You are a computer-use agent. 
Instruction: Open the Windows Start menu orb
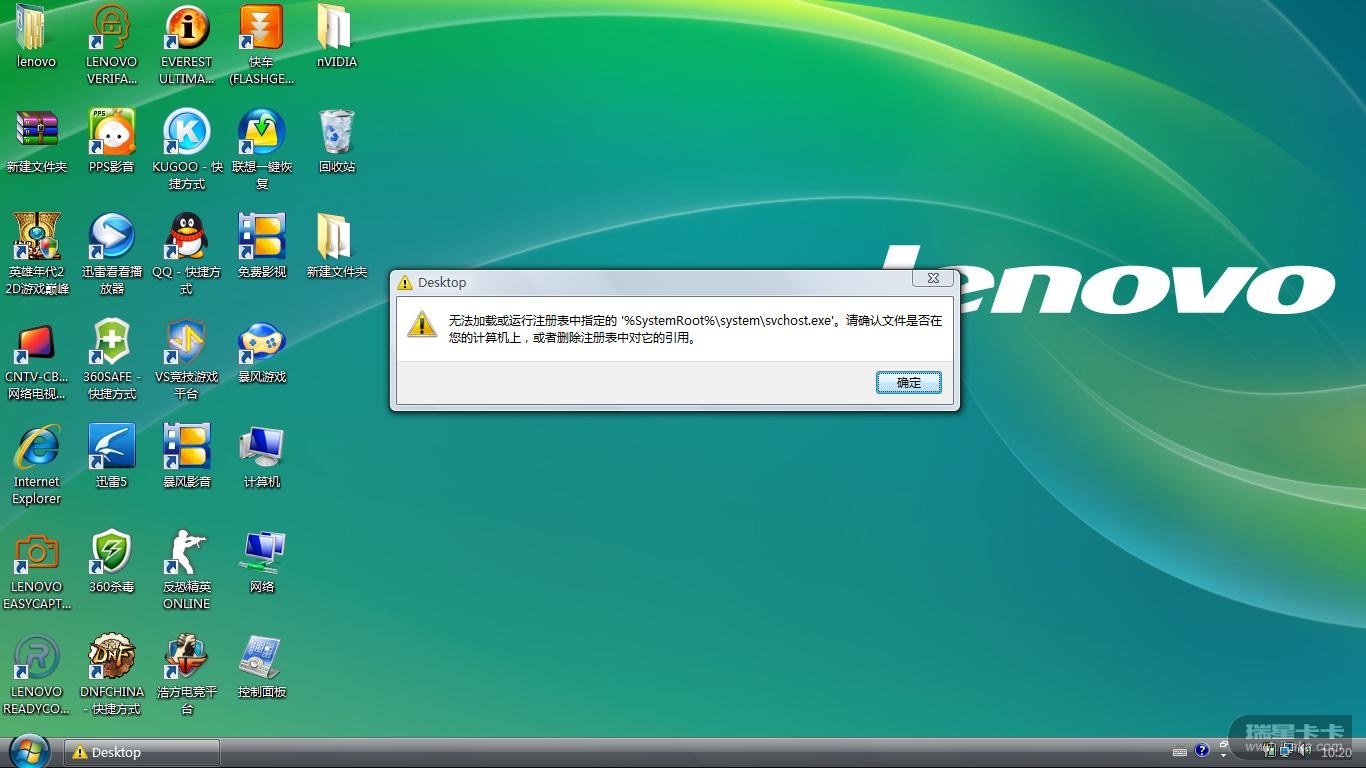(x=29, y=752)
